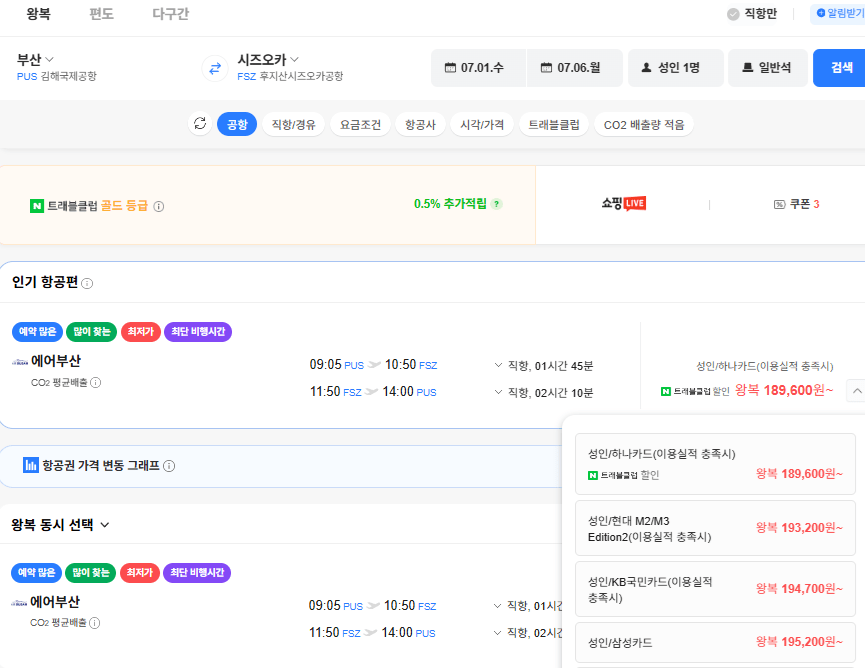Open the 부산 departure city dropdown
The height and width of the screenshot is (668, 865).
pyautogui.click(x=35, y=59)
